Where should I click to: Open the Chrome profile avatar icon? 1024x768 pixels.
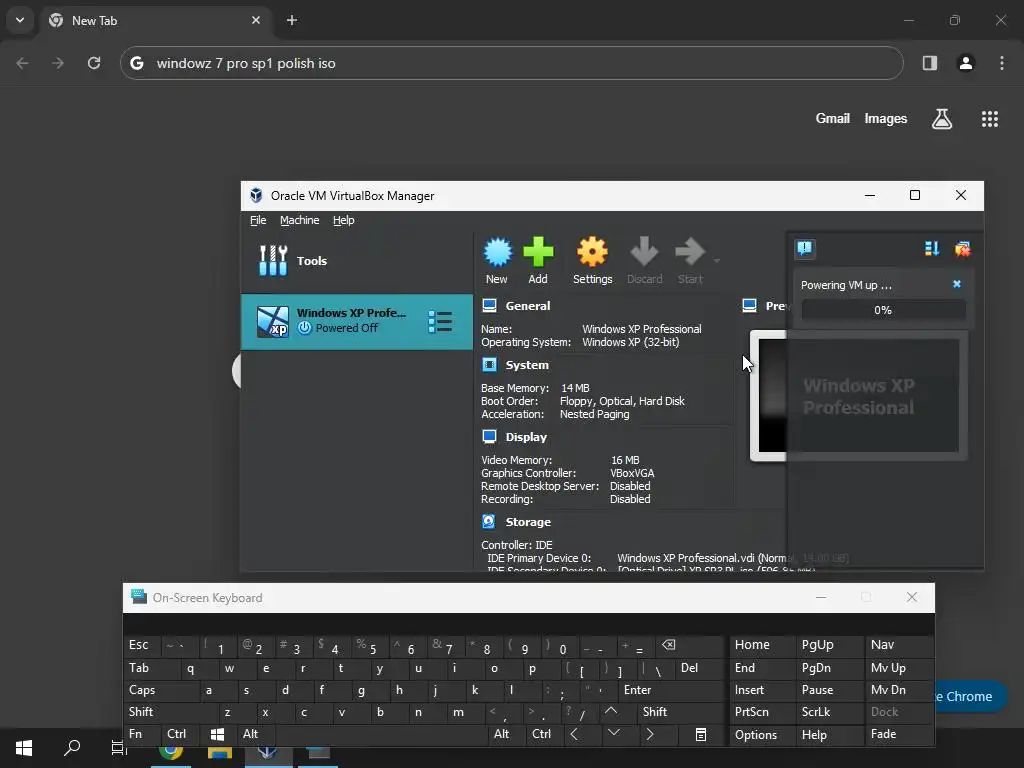[x=966, y=63]
